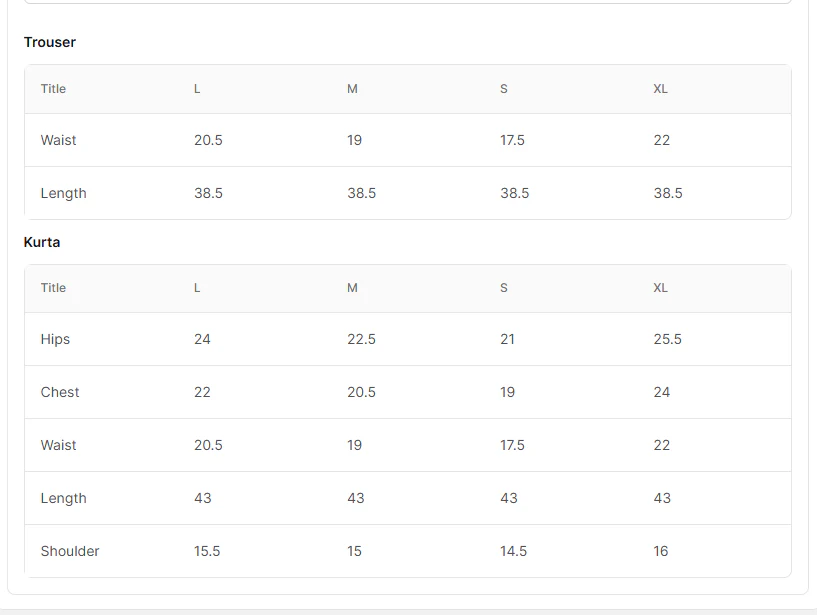Select the S column header in Kurta table
The width and height of the screenshot is (817, 615).
[503, 288]
